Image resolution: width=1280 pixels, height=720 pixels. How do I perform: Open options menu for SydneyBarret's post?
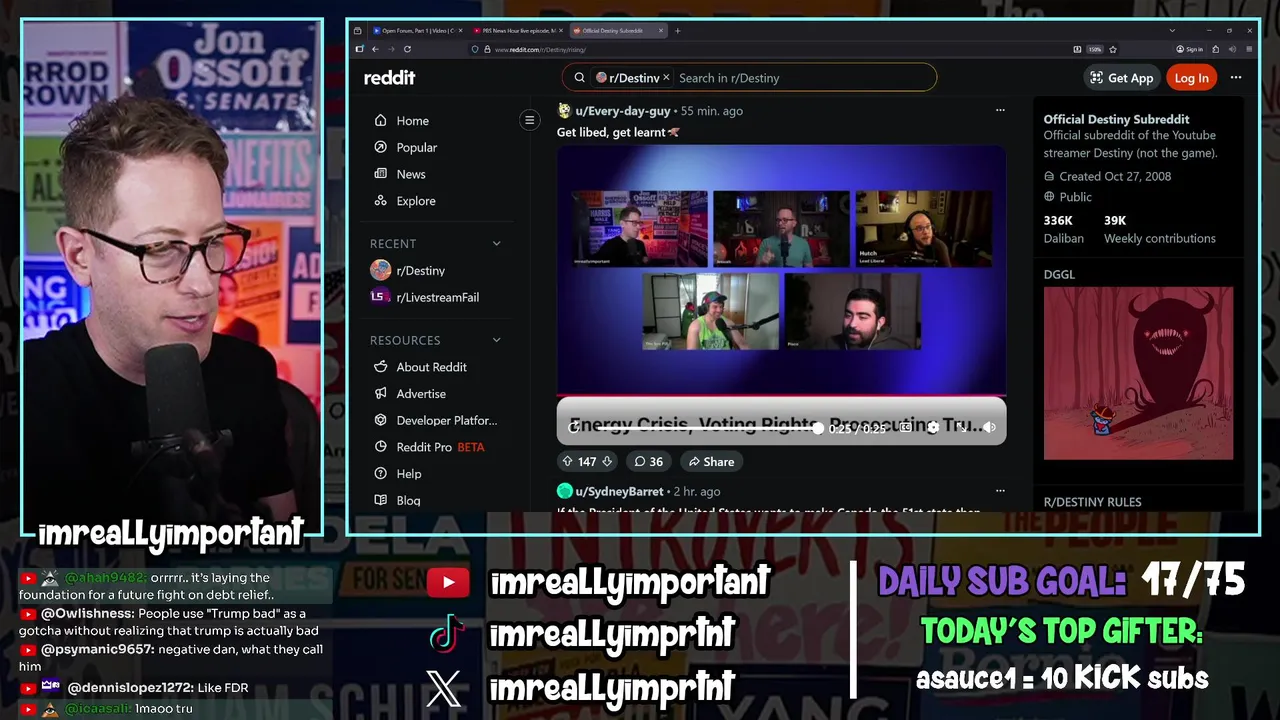point(999,491)
